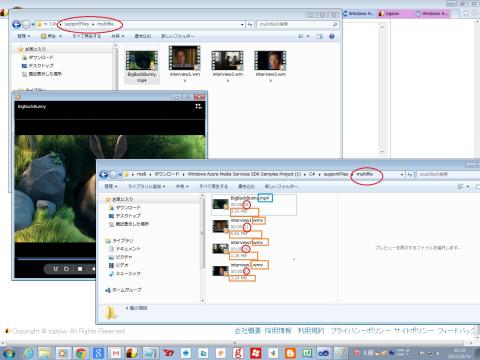
Task: Go back in the front Explorer window
Action: [104, 174]
